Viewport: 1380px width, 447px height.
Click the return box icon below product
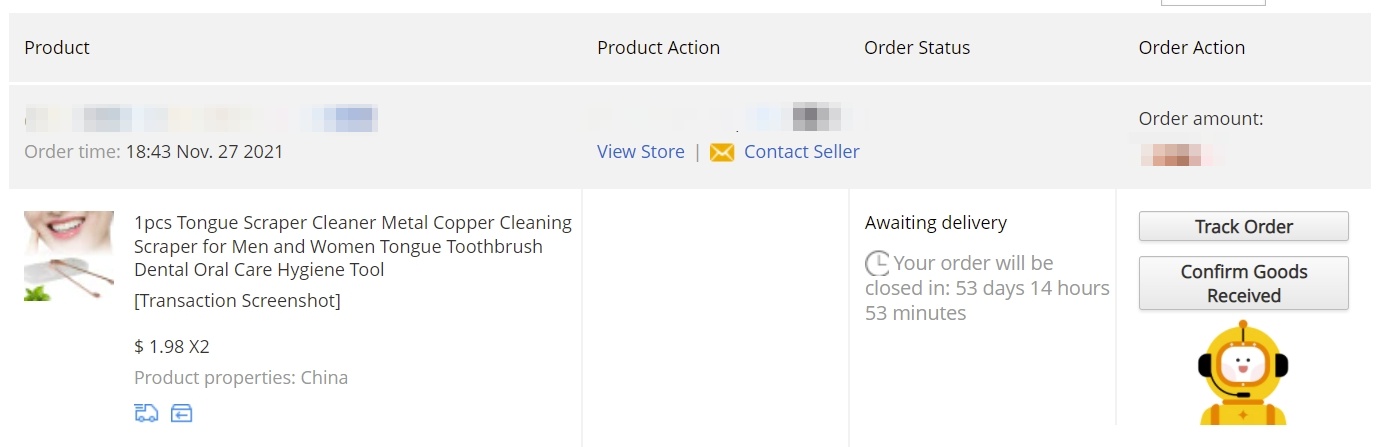pyautogui.click(x=181, y=413)
